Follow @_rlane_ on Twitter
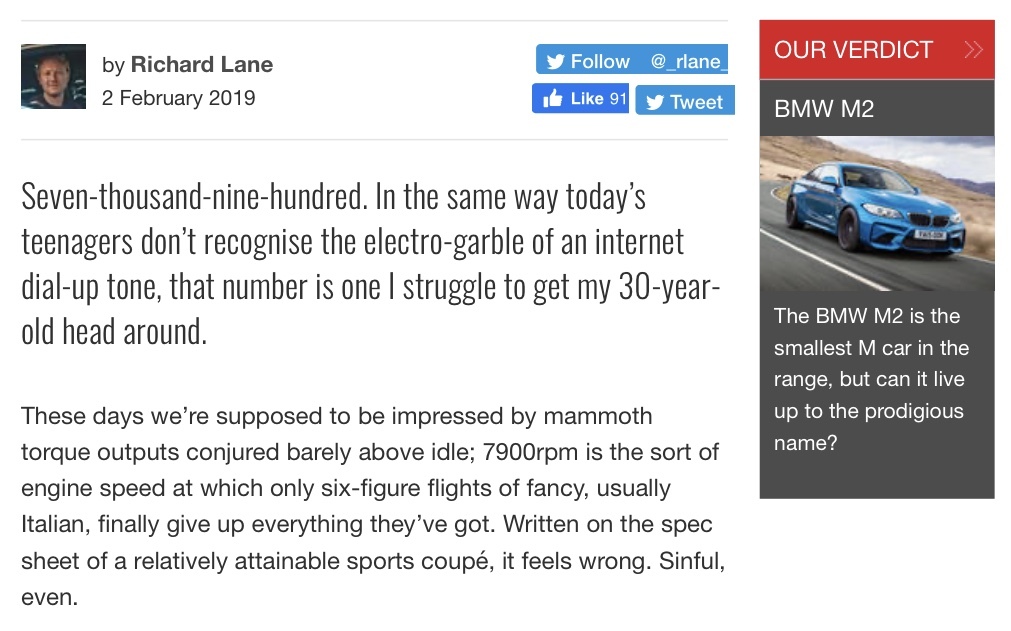 pos(632,59)
